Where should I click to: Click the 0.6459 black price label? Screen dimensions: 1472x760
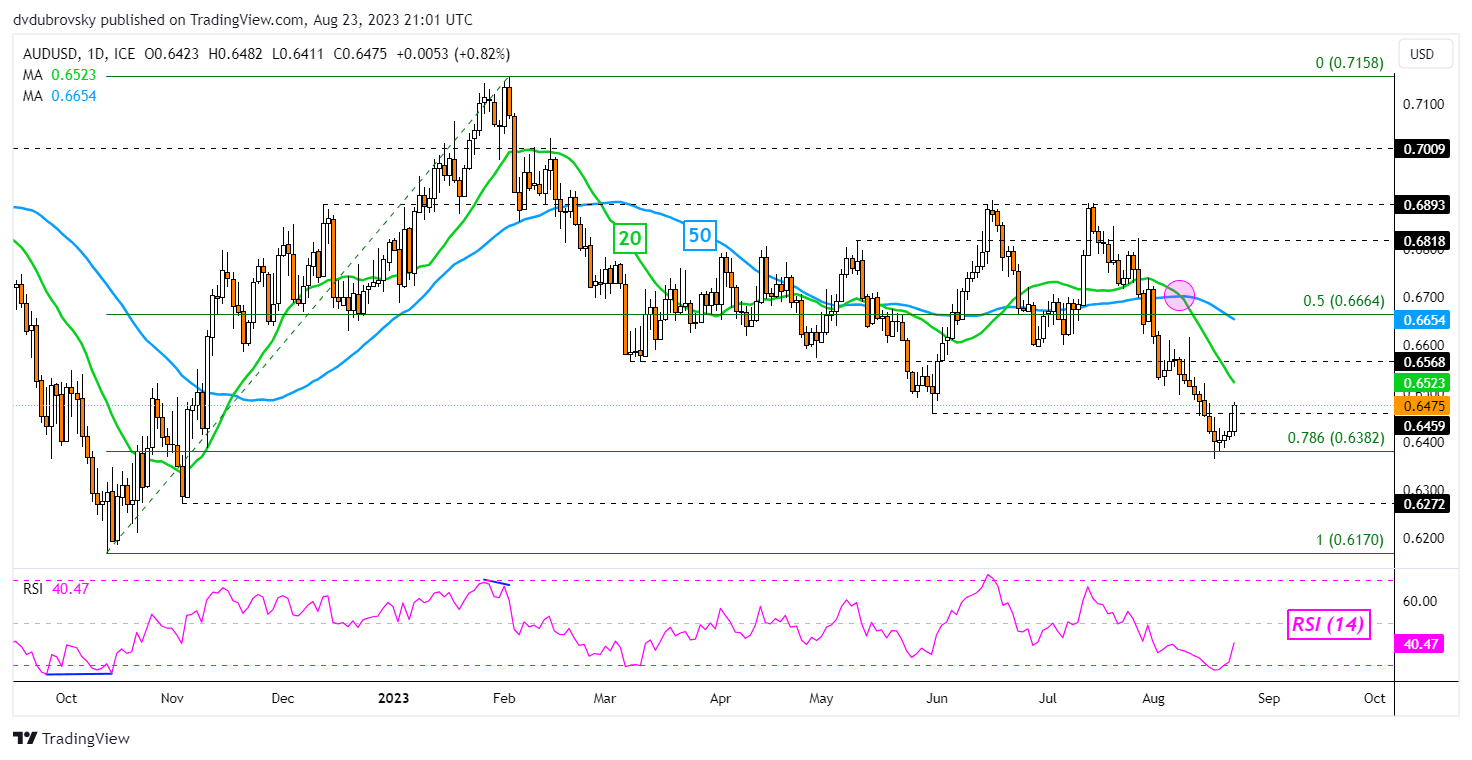pos(1424,426)
